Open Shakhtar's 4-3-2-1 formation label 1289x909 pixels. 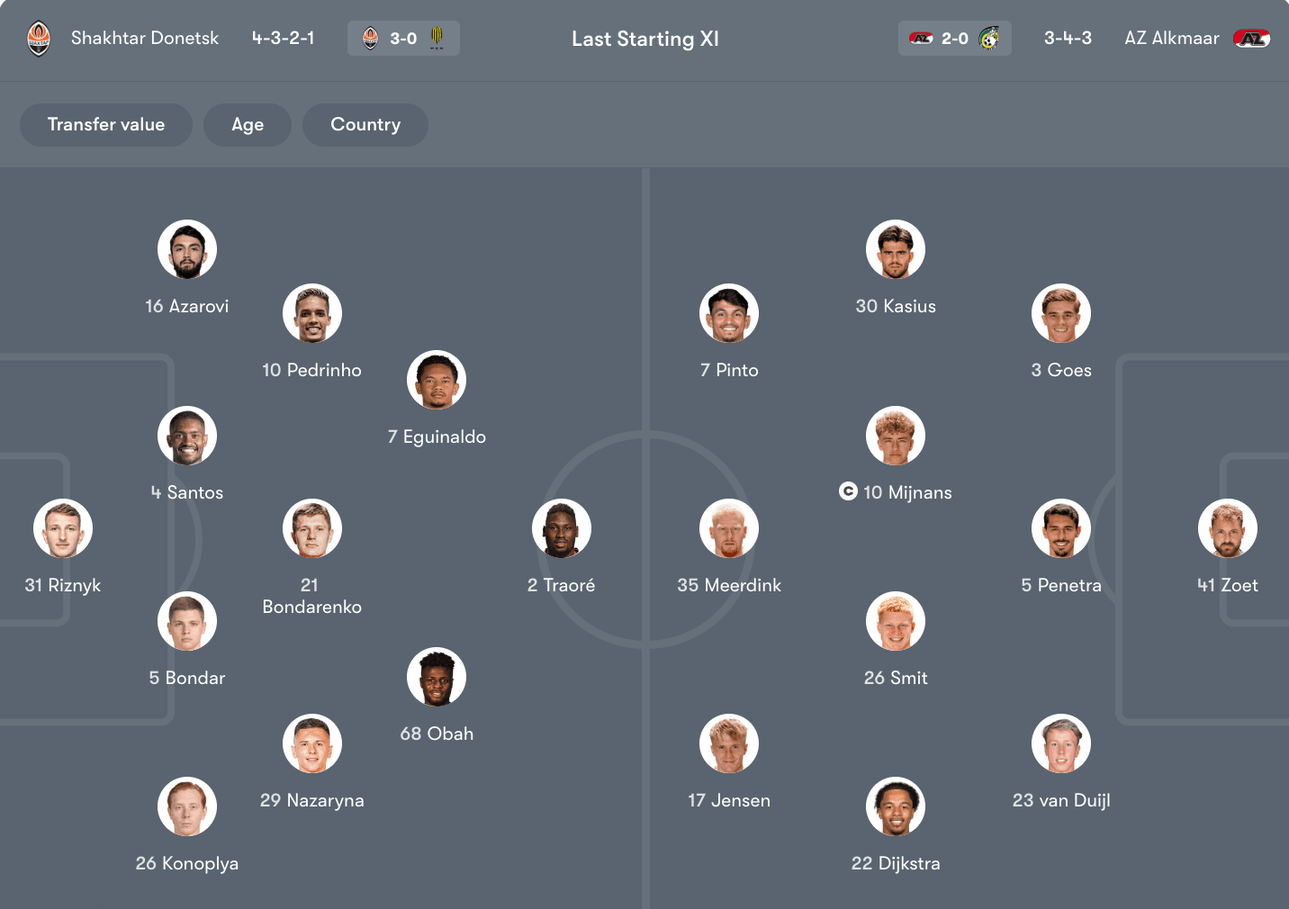click(283, 38)
